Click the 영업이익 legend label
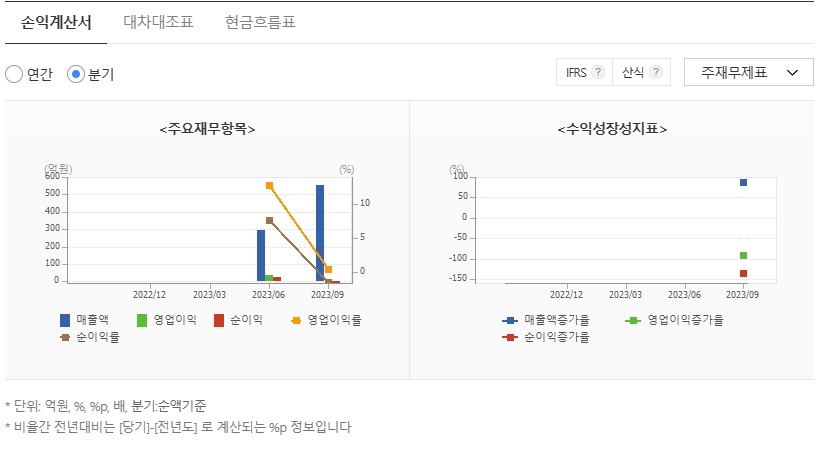Image resolution: width=829 pixels, height=450 pixels. (x=175, y=320)
